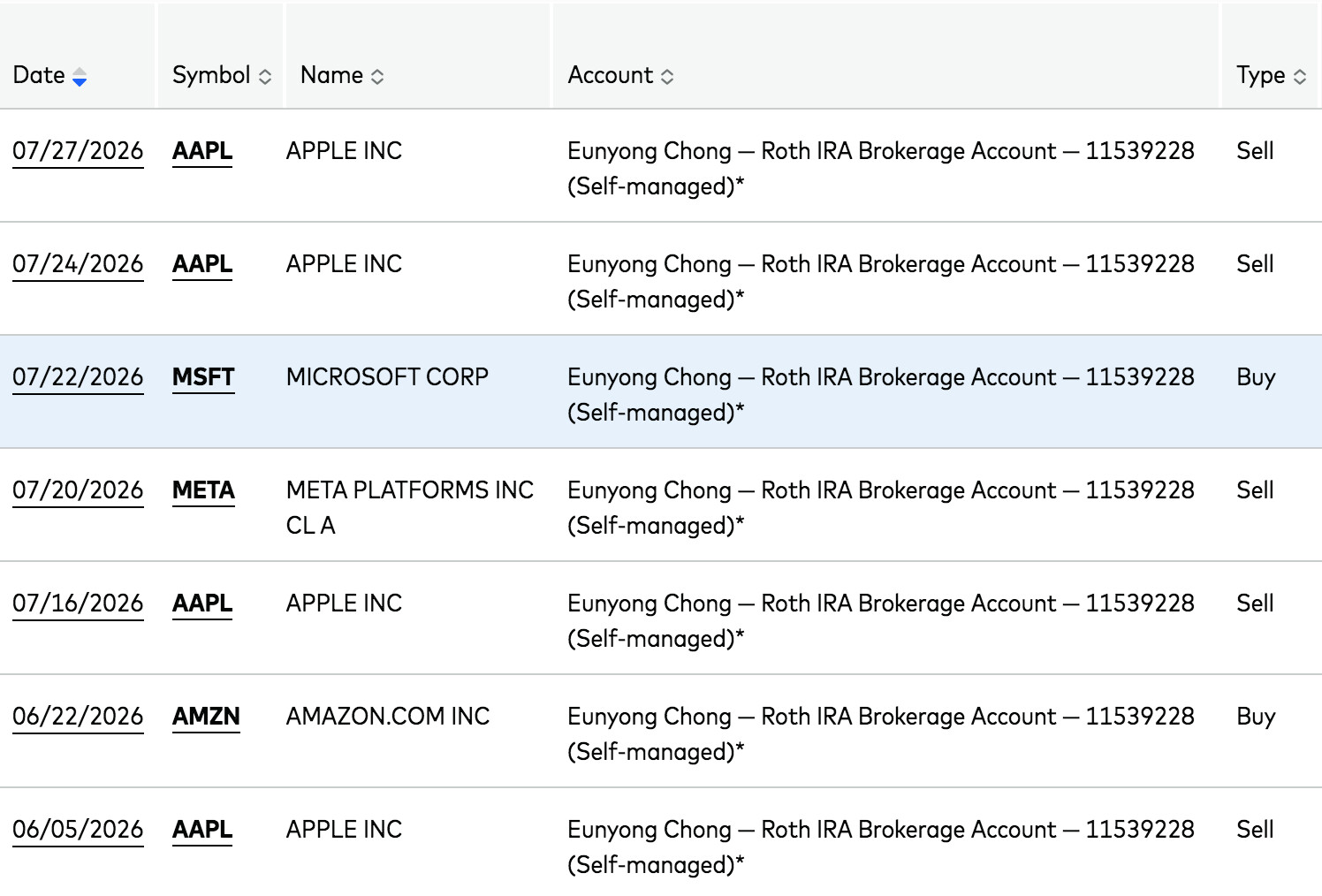Open the 07/27/2026 transaction date link
Image resolution: width=1322 pixels, height=896 pixels.
click(x=78, y=151)
